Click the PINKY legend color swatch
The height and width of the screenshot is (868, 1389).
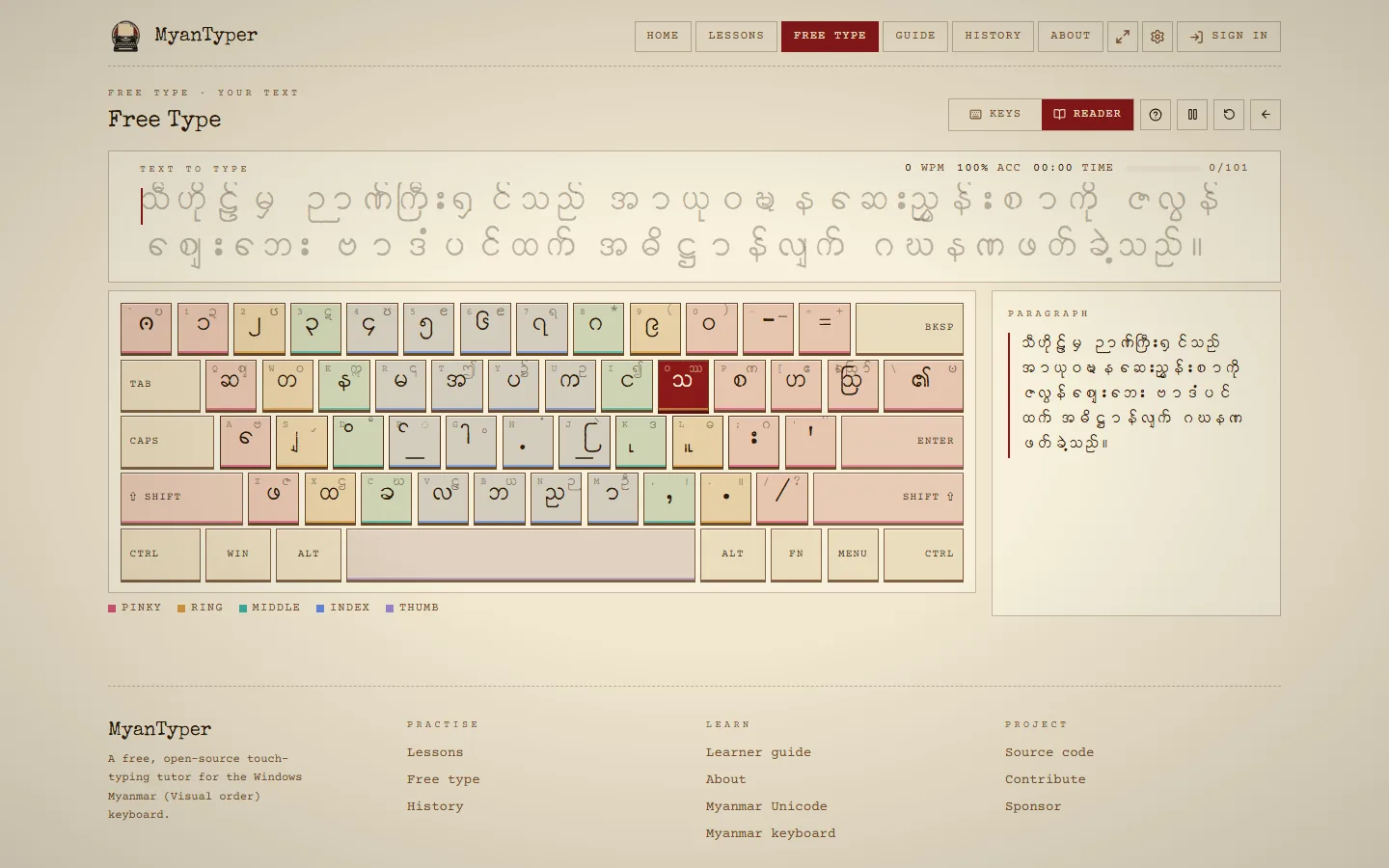click(112, 609)
